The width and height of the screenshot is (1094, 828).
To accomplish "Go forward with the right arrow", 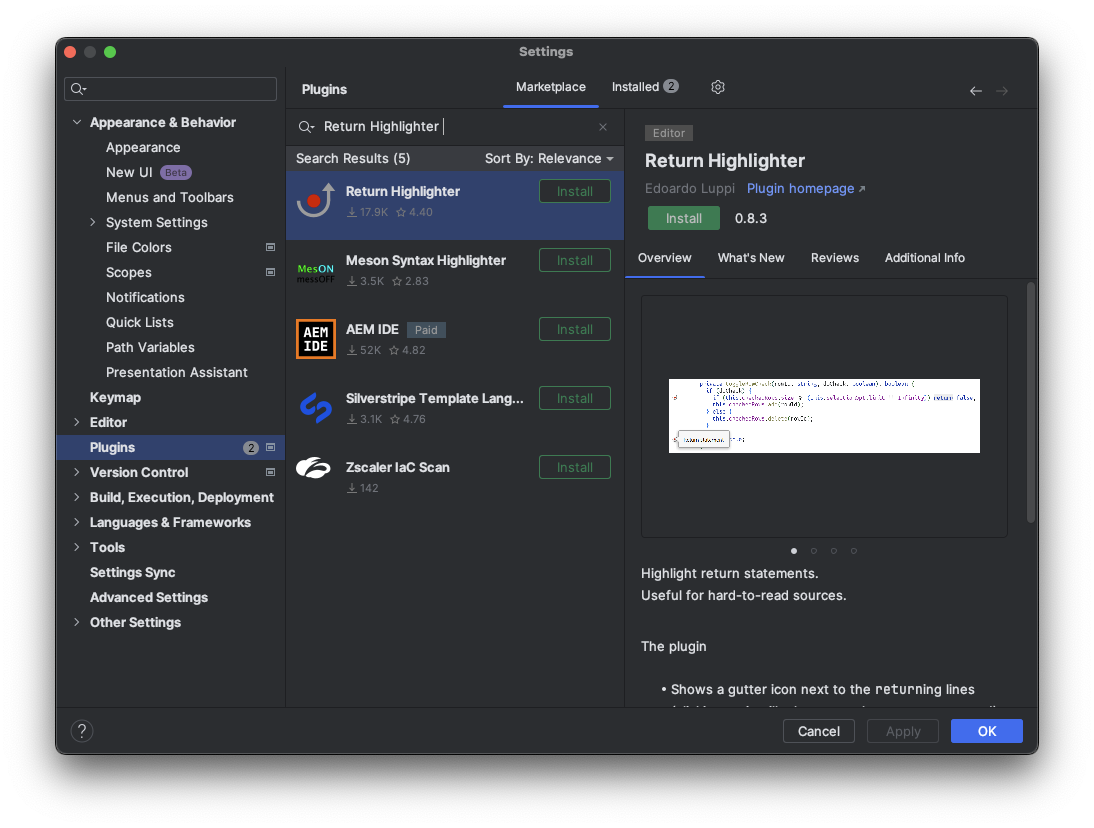I will coord(1002,91).
